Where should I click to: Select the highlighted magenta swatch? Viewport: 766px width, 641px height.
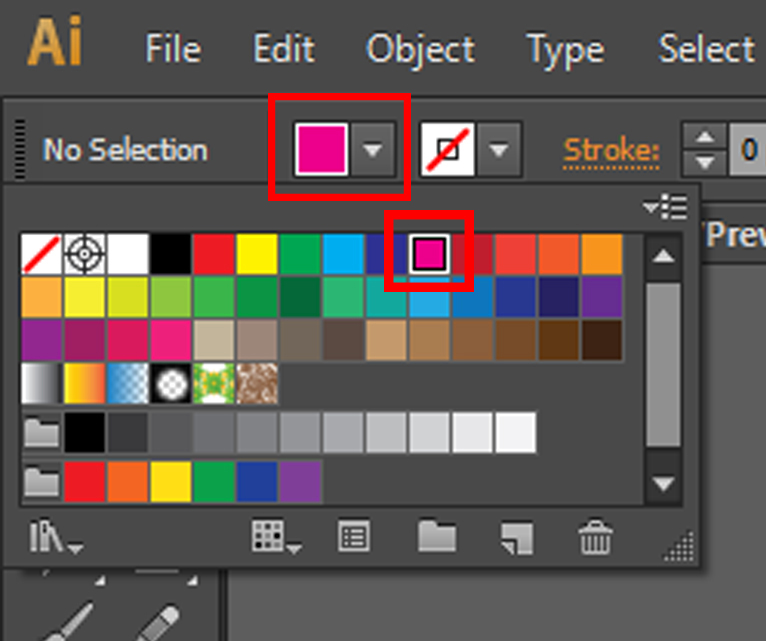coord(429,254)
